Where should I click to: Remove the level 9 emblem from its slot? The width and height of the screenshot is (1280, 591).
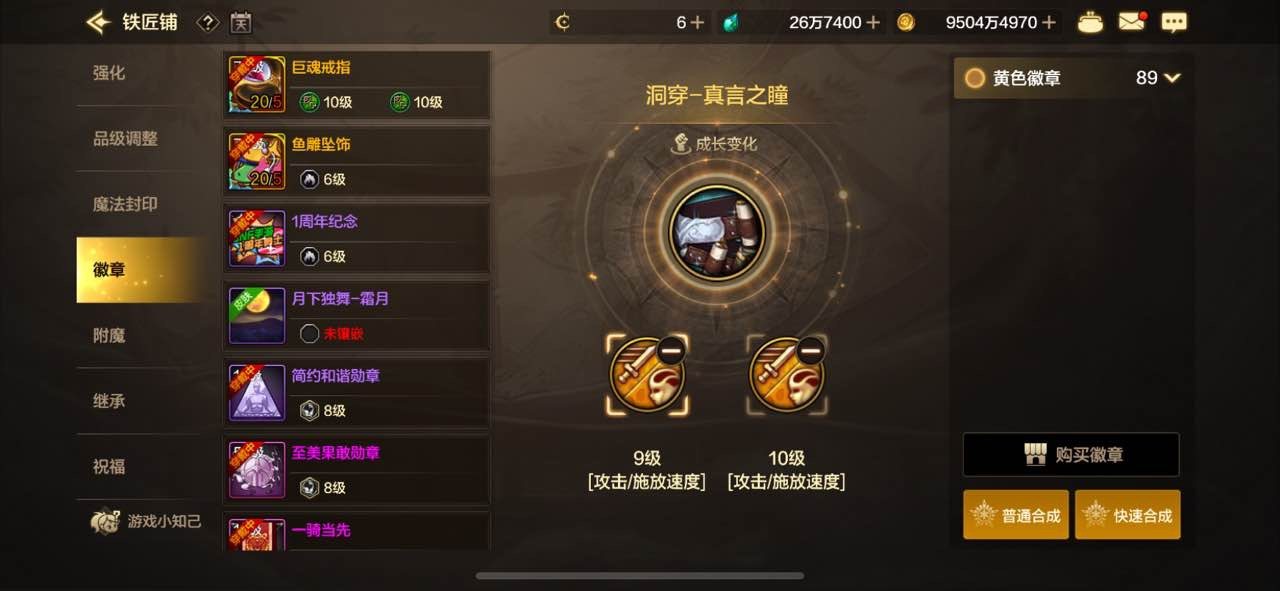(x=671, y=351)
